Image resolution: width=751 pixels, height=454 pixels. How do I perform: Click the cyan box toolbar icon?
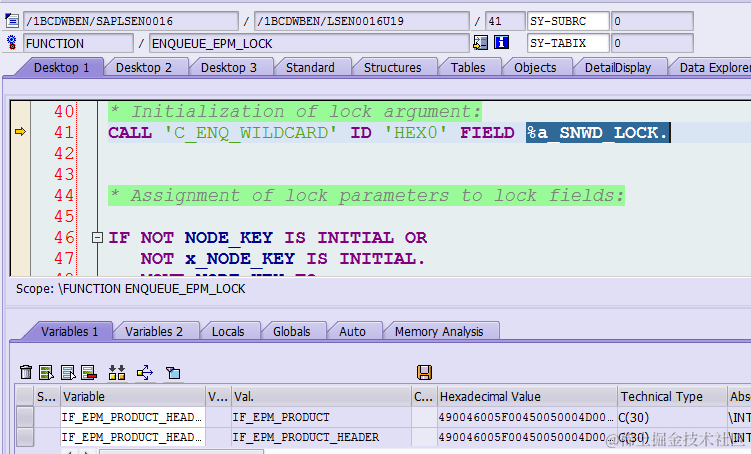(173, 372)
